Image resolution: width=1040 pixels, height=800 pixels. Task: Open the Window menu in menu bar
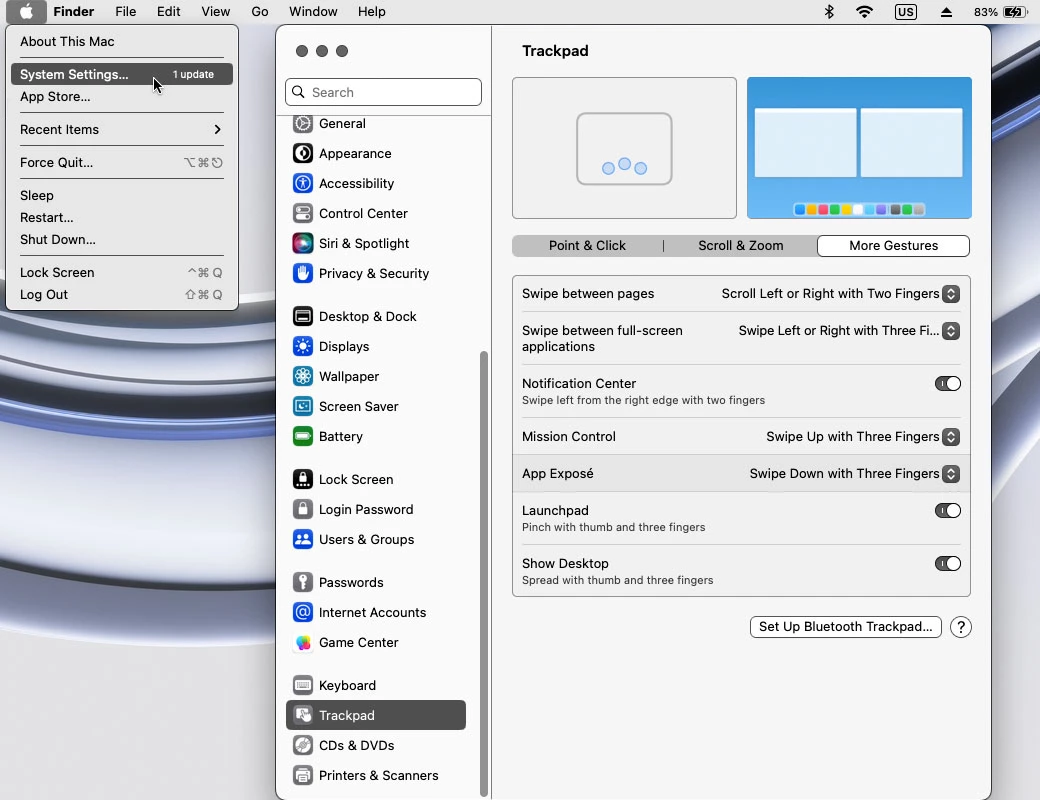coord(313,12)
